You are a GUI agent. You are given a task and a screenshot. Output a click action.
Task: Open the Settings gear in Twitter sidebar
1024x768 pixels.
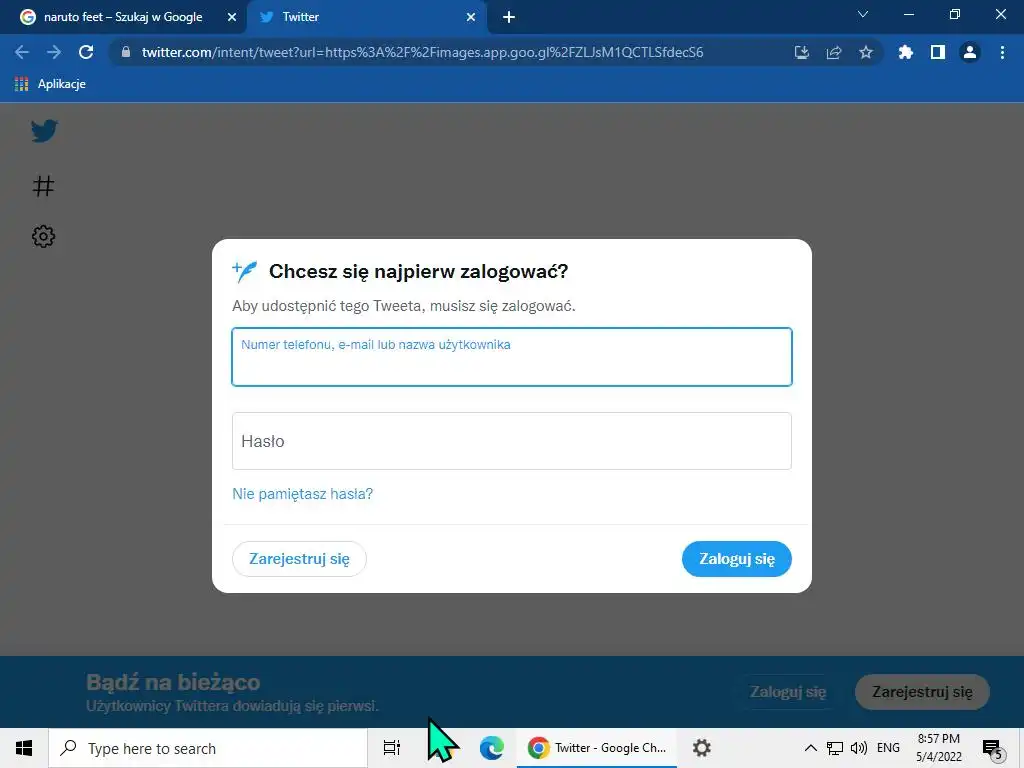(43, 236)
